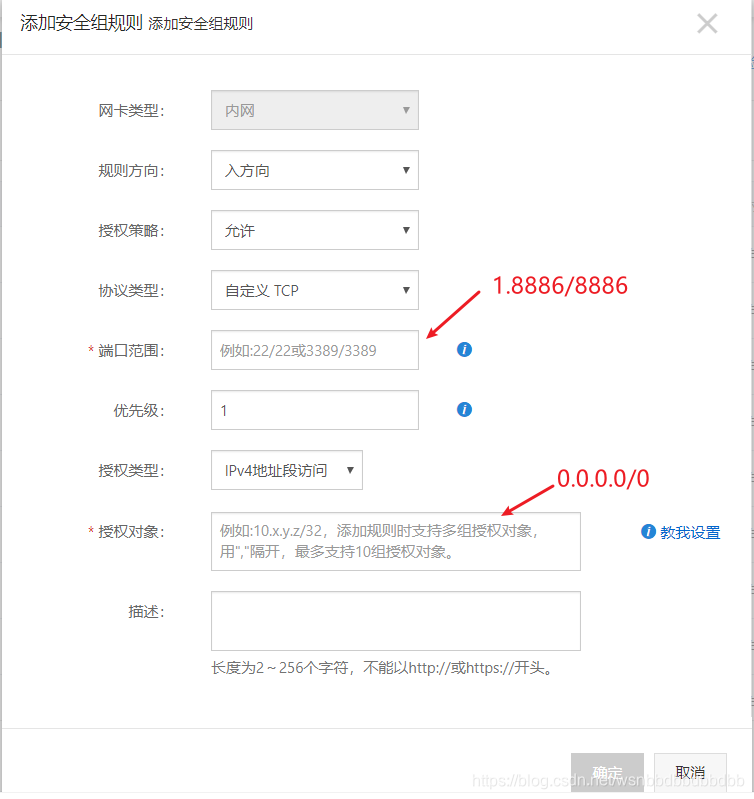
Task: Focus the 授权对象 text area
Action: 396,542
